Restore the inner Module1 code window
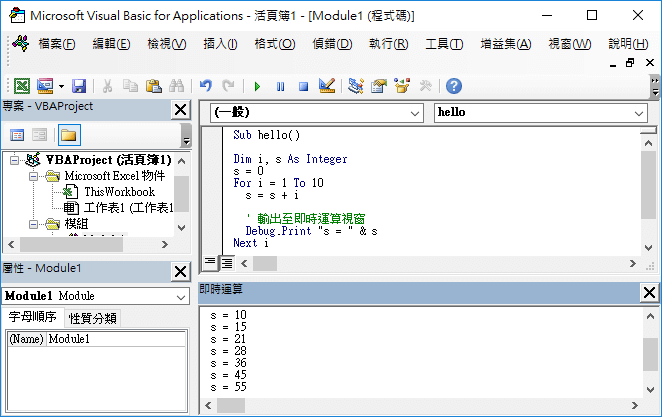 [x=630, y=63]
